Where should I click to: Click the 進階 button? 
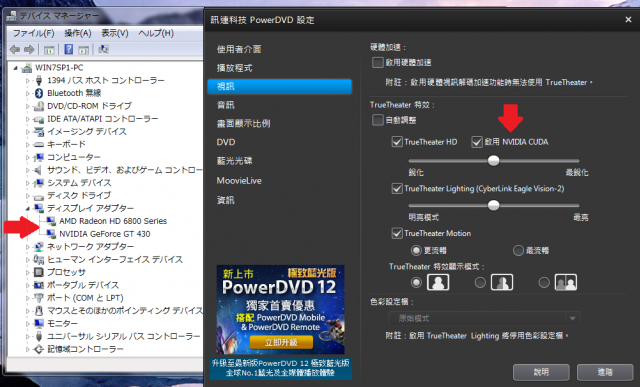point(605,372)
